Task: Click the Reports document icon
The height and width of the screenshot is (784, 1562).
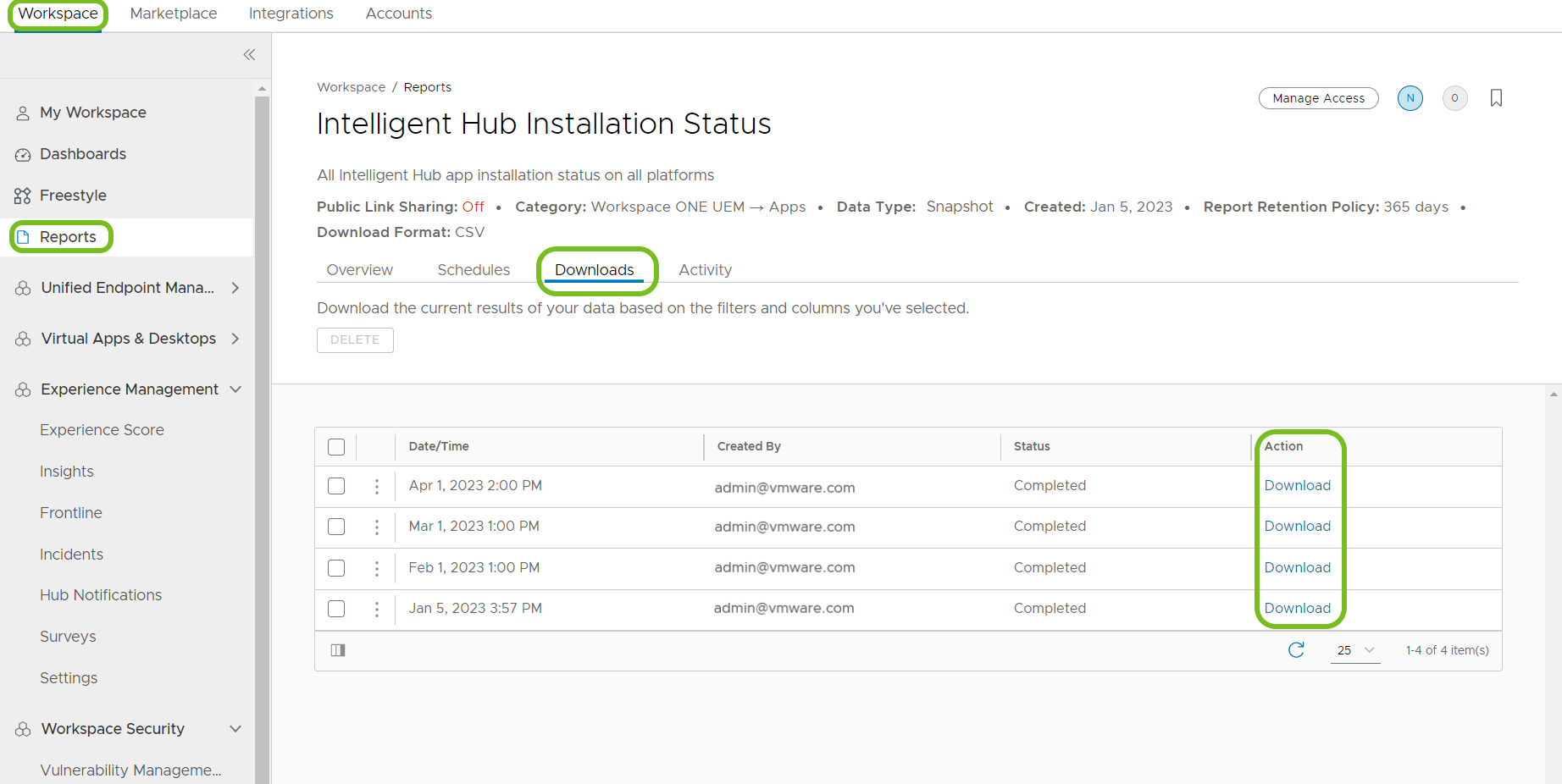Action: (x=24, y=237)
